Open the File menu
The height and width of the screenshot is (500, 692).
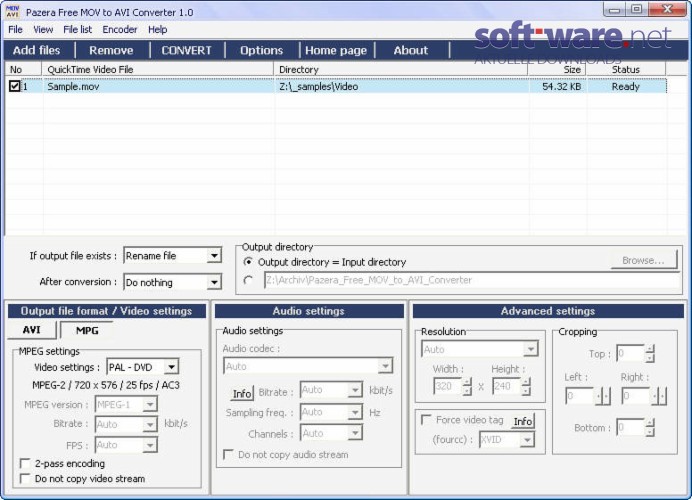pyautogui.click(x=15, y=30)
